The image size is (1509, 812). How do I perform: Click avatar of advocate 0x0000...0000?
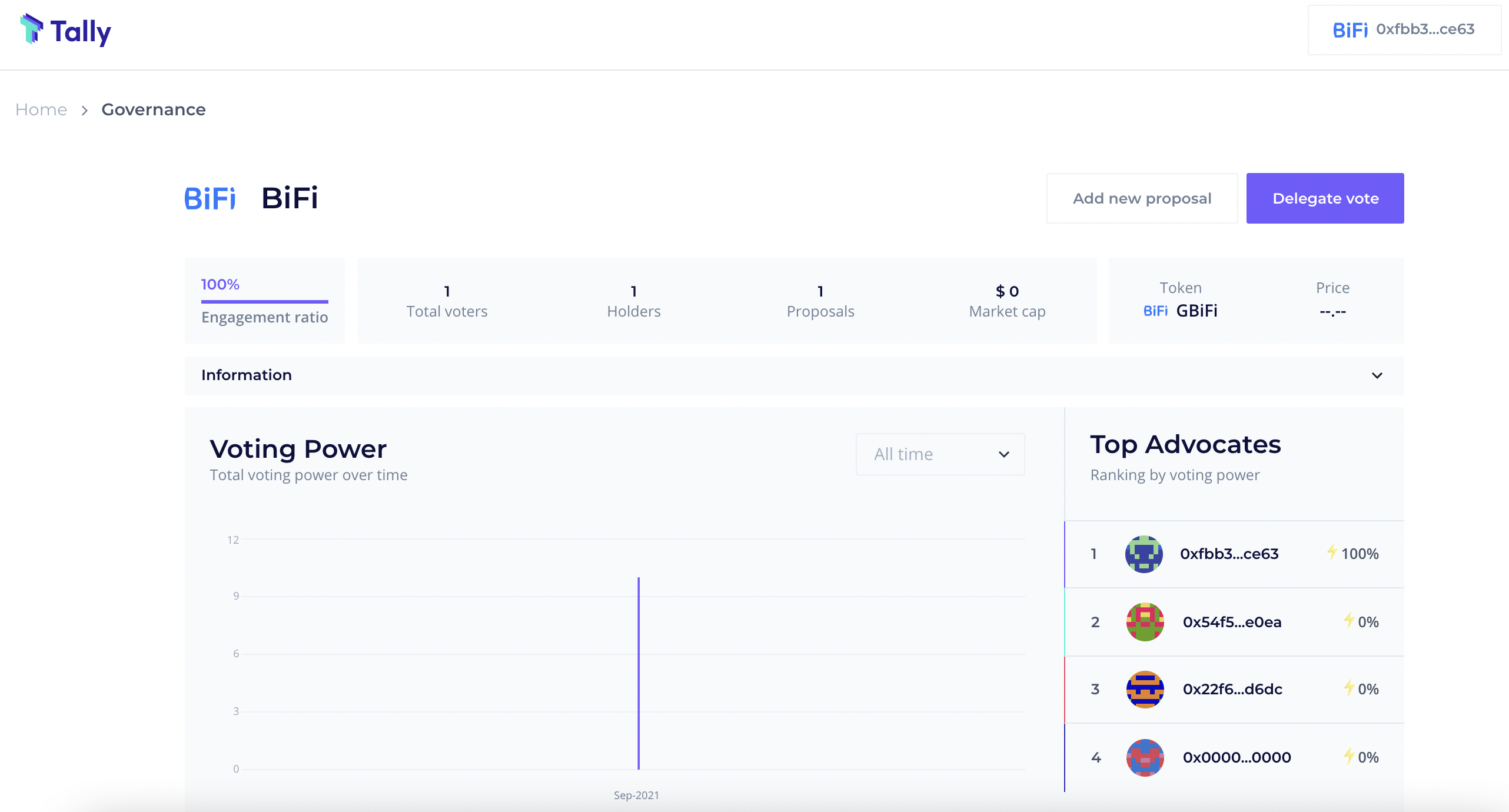[x=1145, y=758]
